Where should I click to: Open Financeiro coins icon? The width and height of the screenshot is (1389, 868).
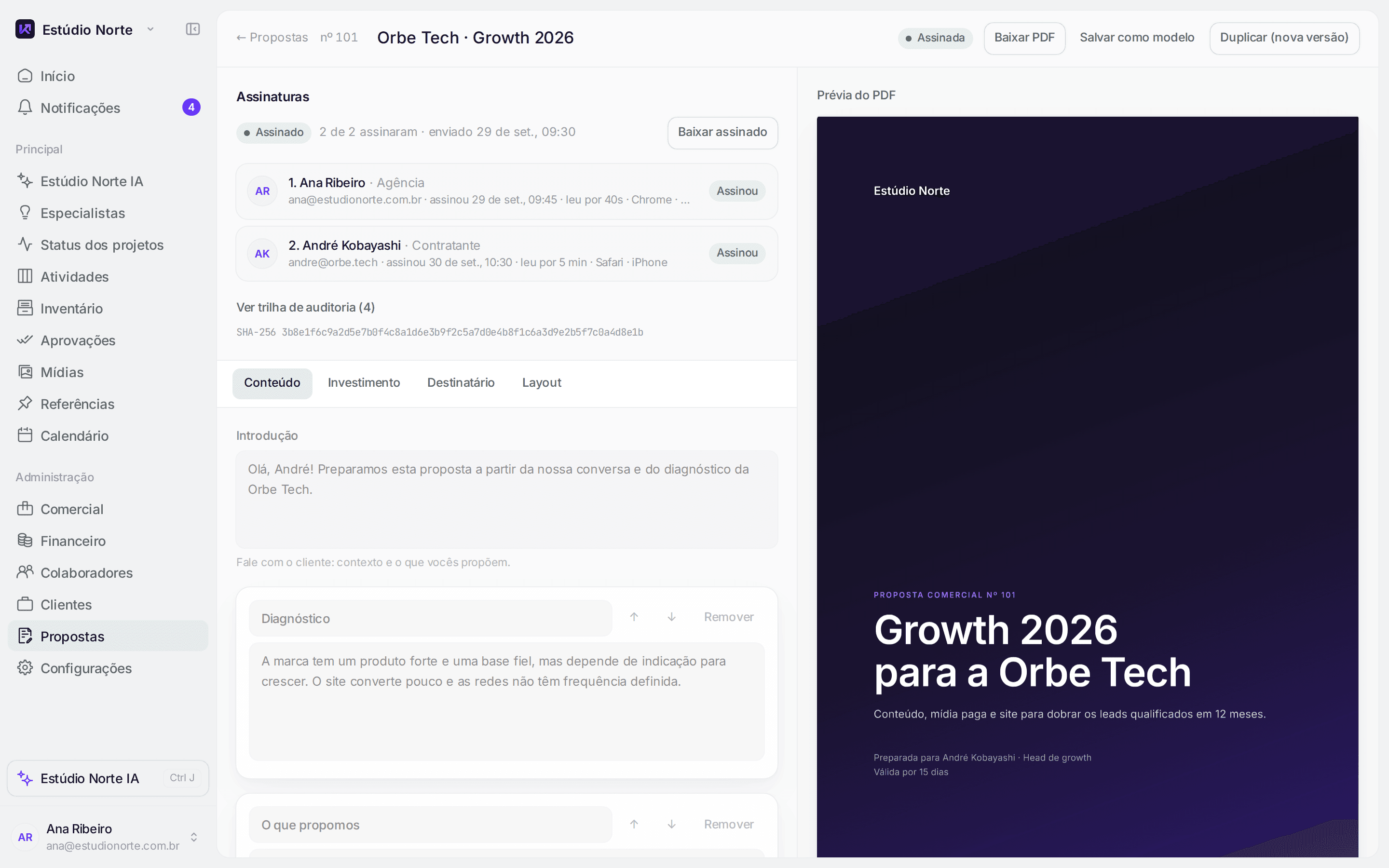25,541
